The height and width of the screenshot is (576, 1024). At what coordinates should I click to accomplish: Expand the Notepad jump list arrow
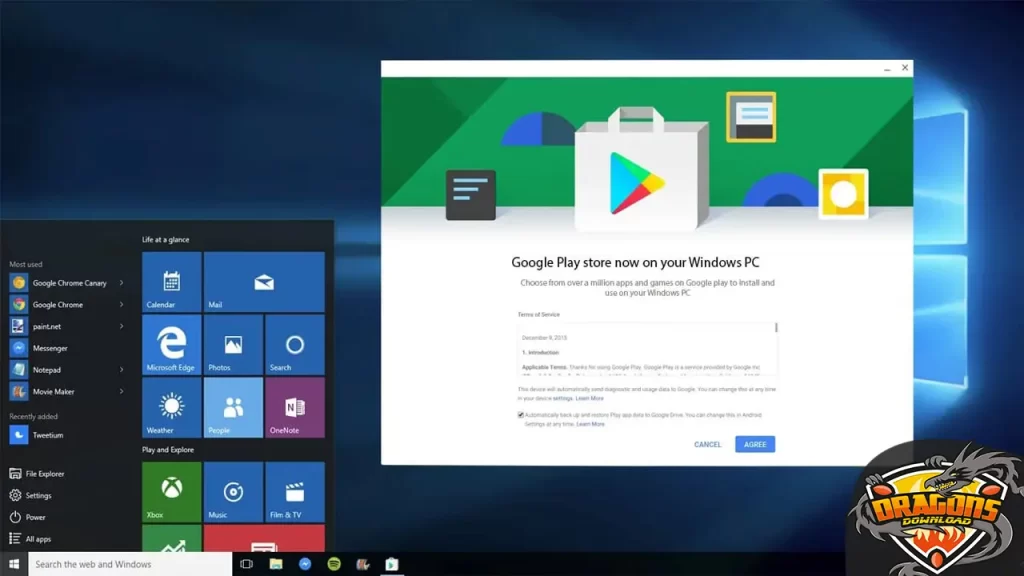[122, 370]
